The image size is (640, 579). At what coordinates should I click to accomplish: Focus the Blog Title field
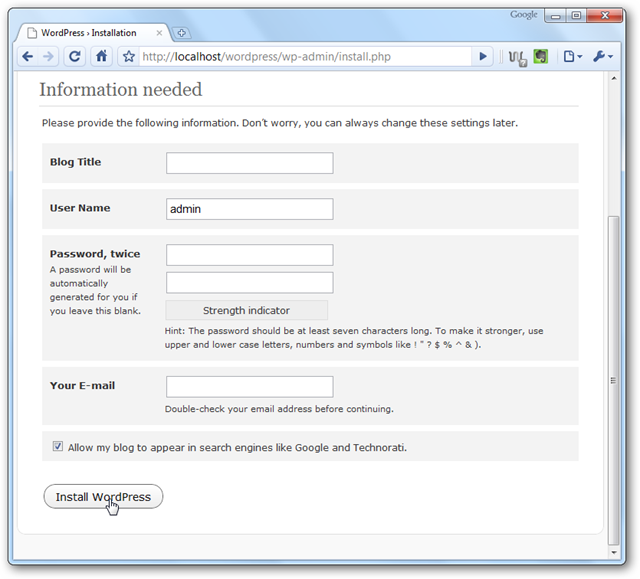[249, 163]
